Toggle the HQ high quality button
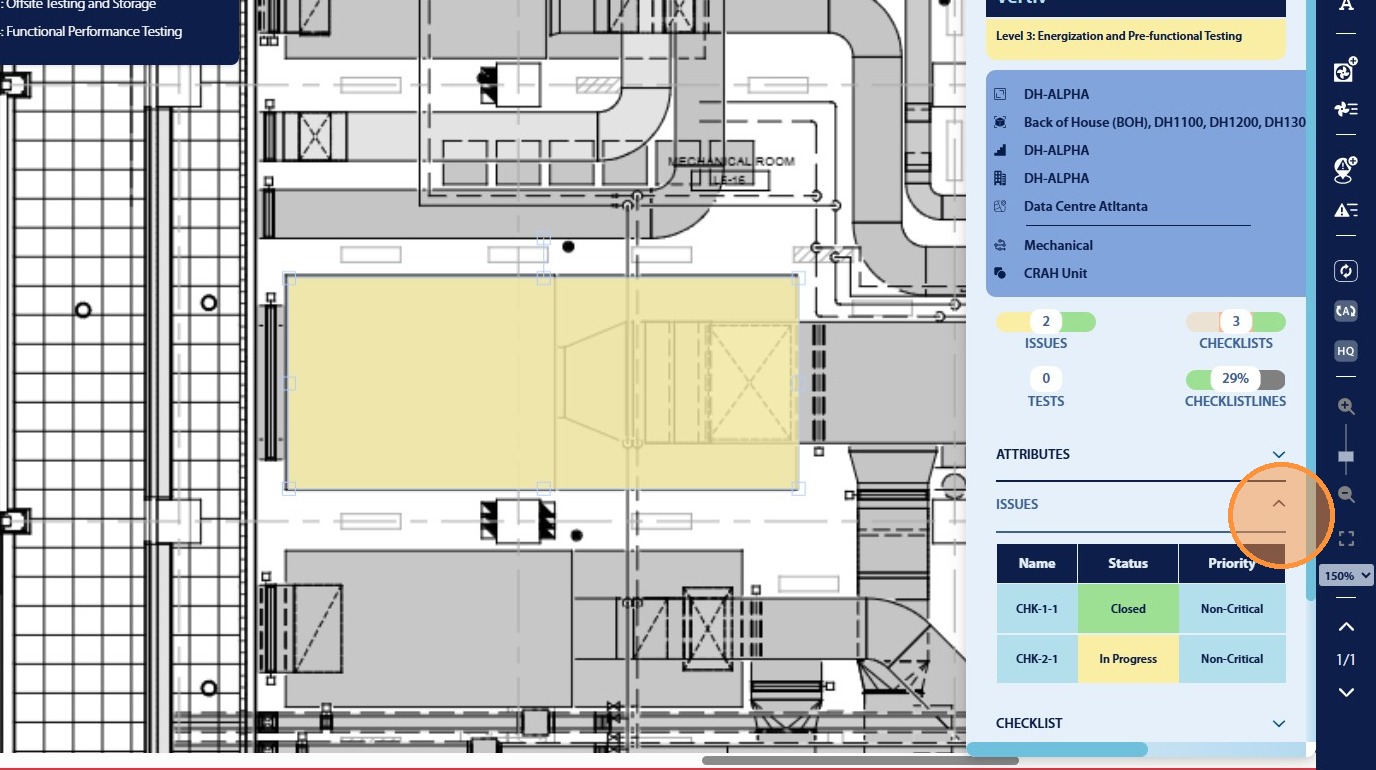1376x770 pixels. point(1346,351)
